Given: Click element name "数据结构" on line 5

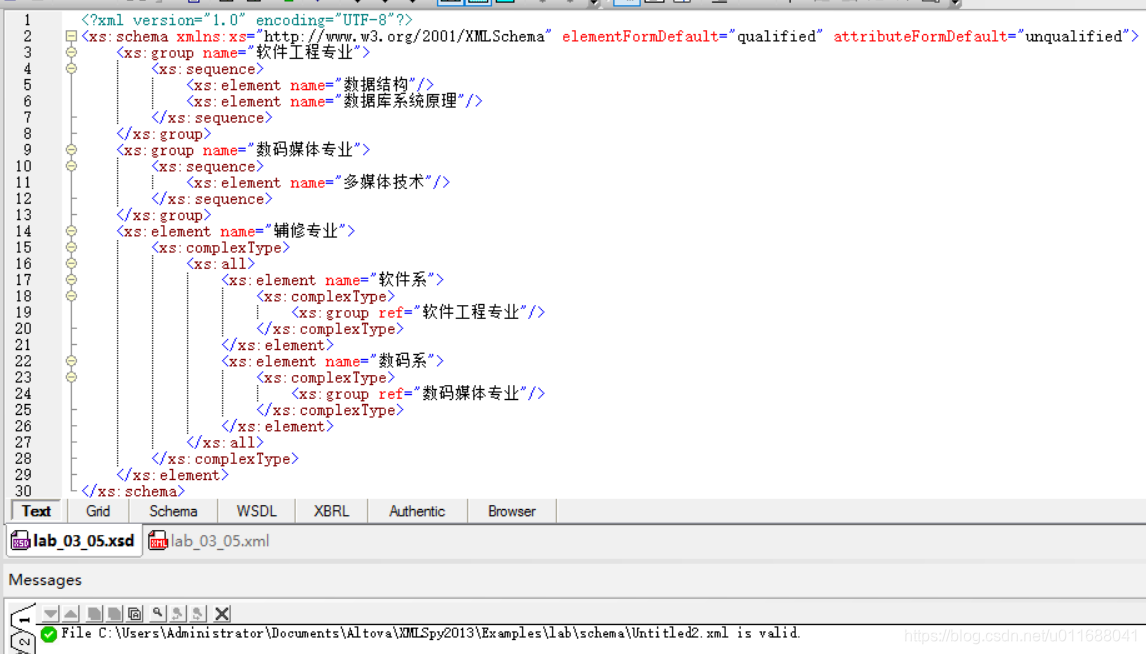Looking at the screenshot, I should 376,85.
